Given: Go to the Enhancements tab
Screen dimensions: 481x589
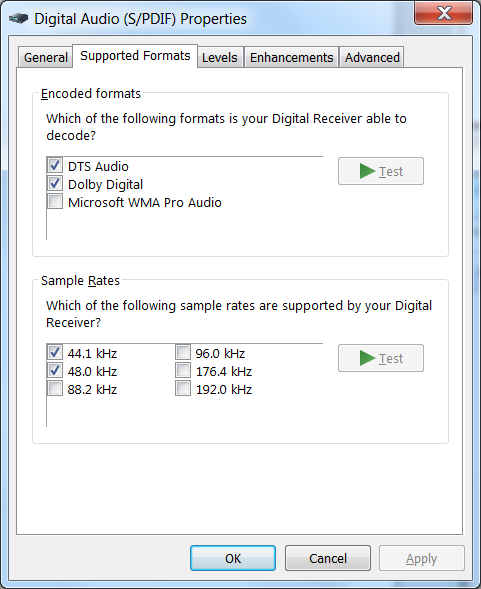Looking at the screenshot, I should coord(292,57).
